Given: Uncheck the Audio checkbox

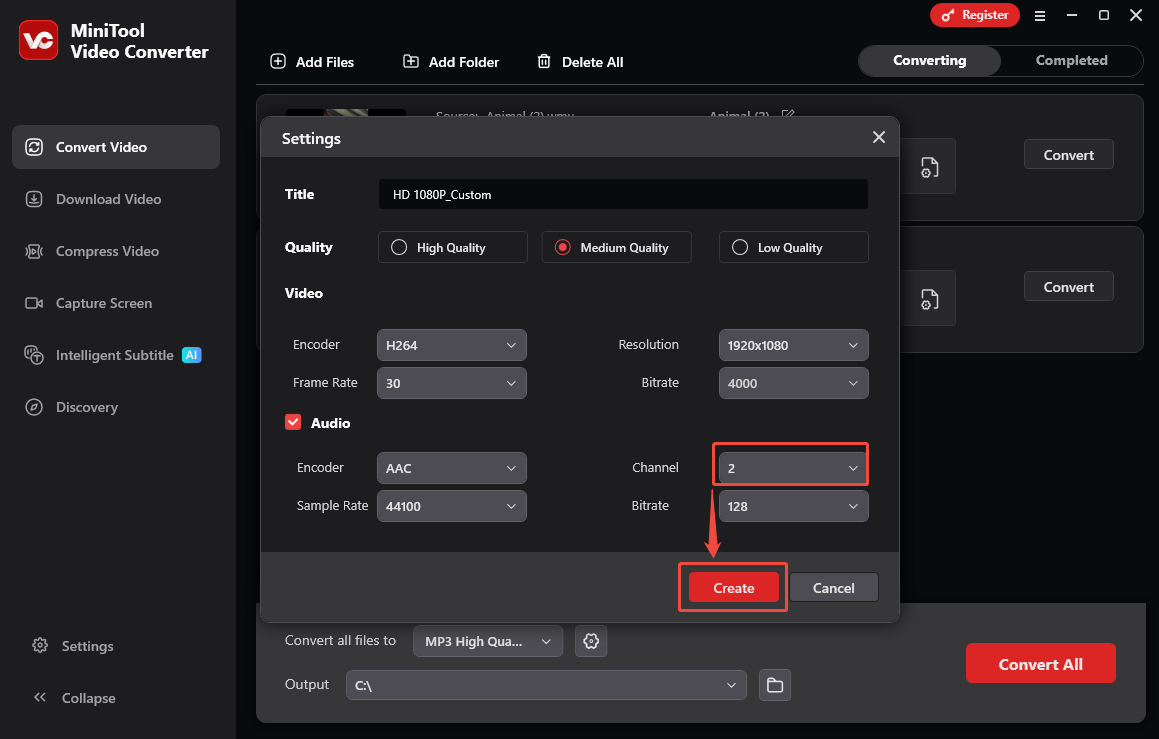Looking at the screenshot, I should click(293, 422).
